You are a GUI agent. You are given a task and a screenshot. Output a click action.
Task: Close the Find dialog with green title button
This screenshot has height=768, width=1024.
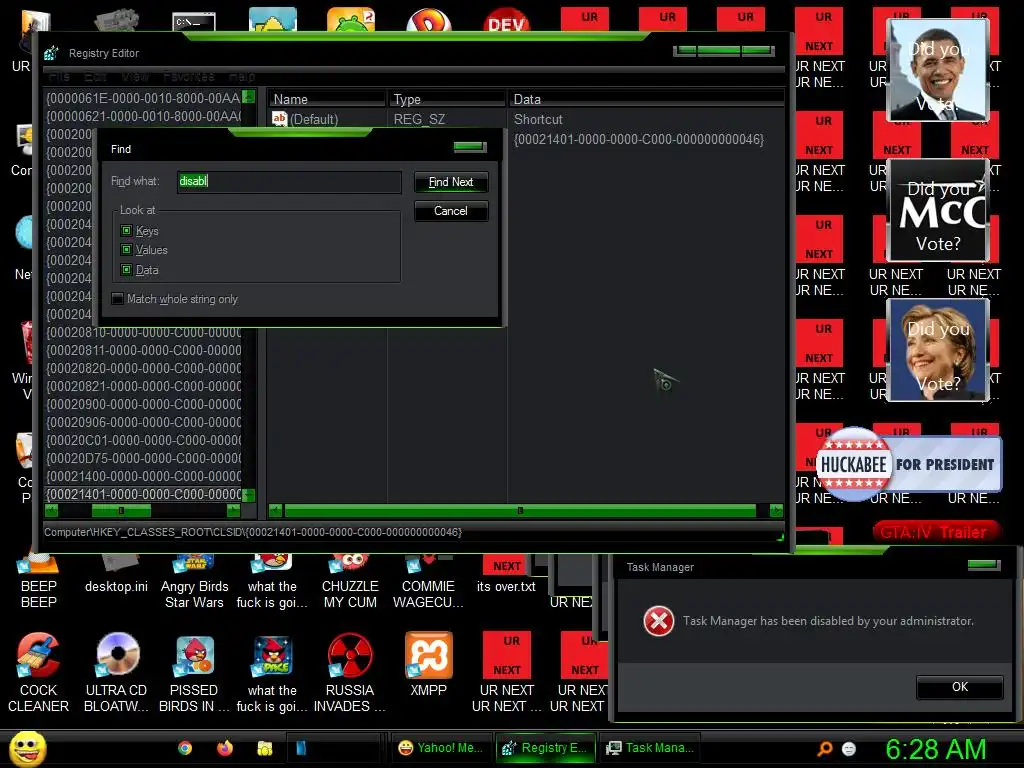click(470, 146)
